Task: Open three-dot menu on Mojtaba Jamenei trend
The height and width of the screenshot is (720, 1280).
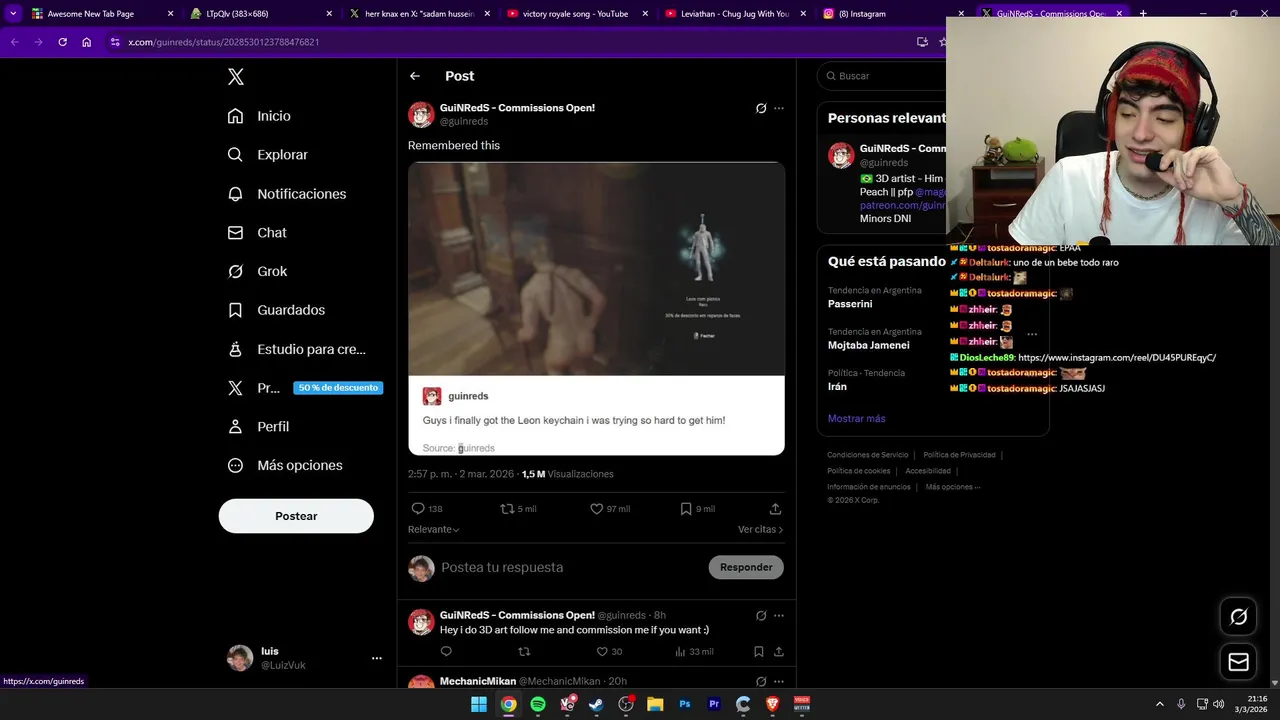Action: (1032, 335)
